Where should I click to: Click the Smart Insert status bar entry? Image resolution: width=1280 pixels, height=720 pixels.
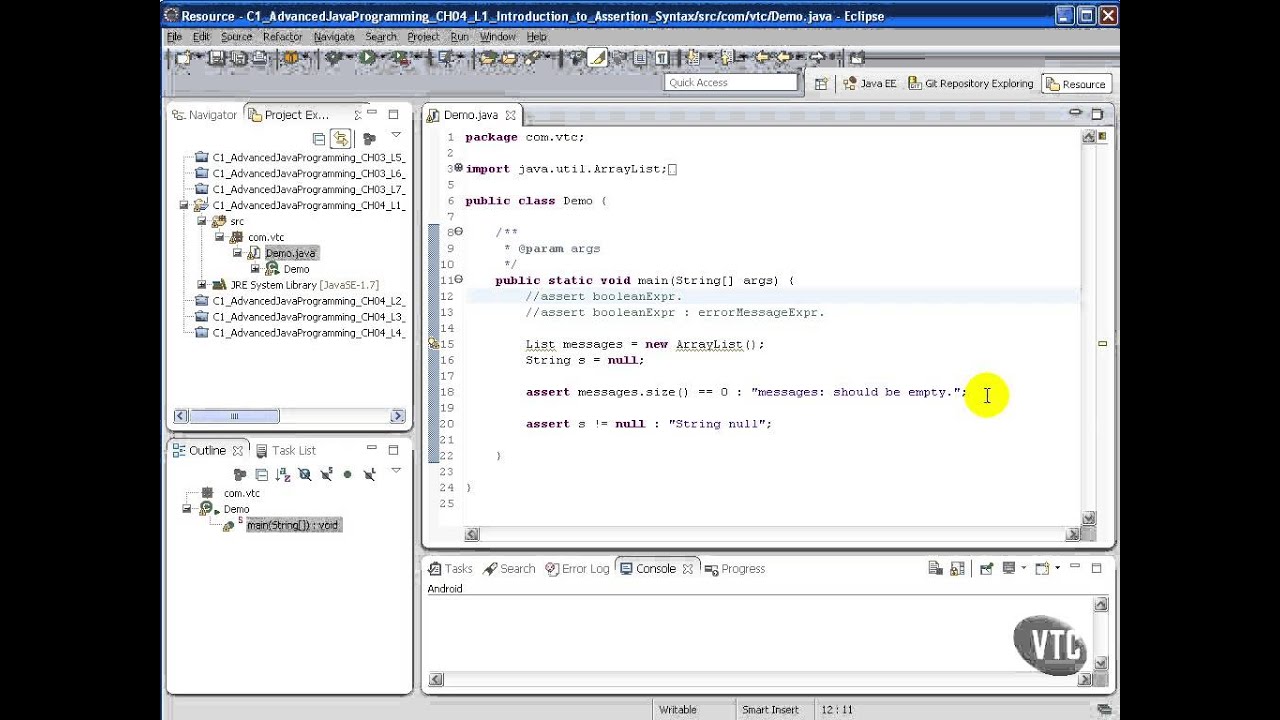pyautogui.click(x=770, y=710)
